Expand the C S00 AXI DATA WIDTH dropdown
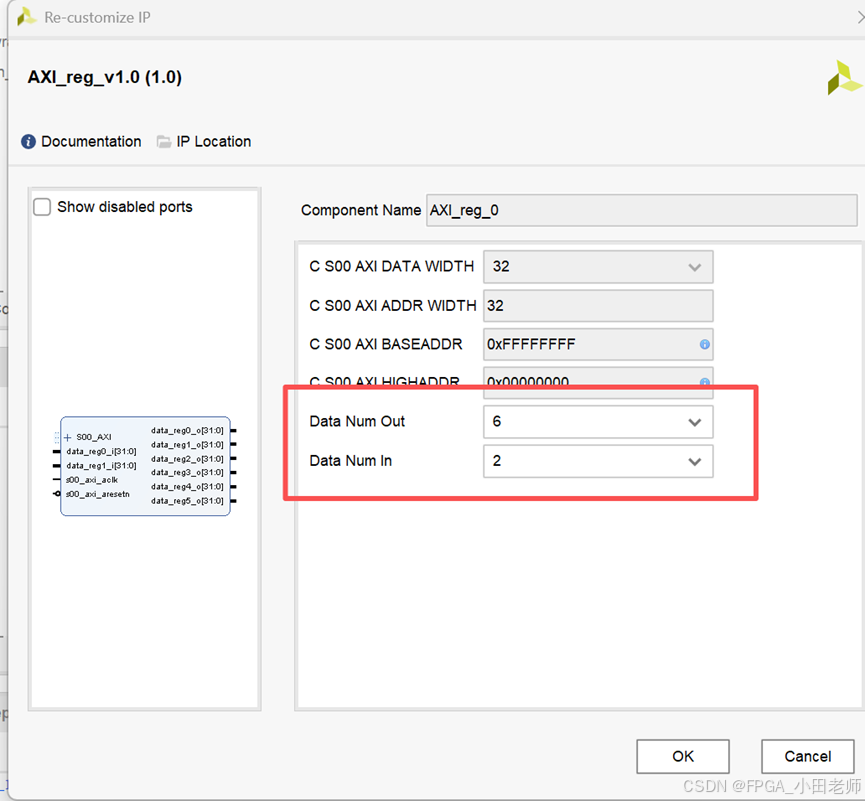865x801 pixels. [x=694, y=267]
